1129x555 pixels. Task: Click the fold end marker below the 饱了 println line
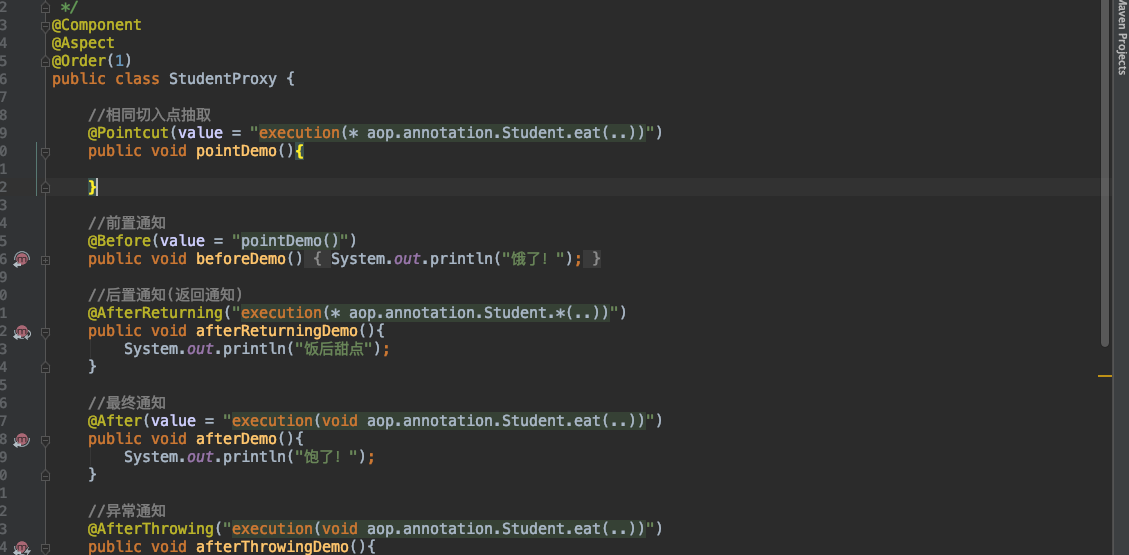tap(45, 476)
